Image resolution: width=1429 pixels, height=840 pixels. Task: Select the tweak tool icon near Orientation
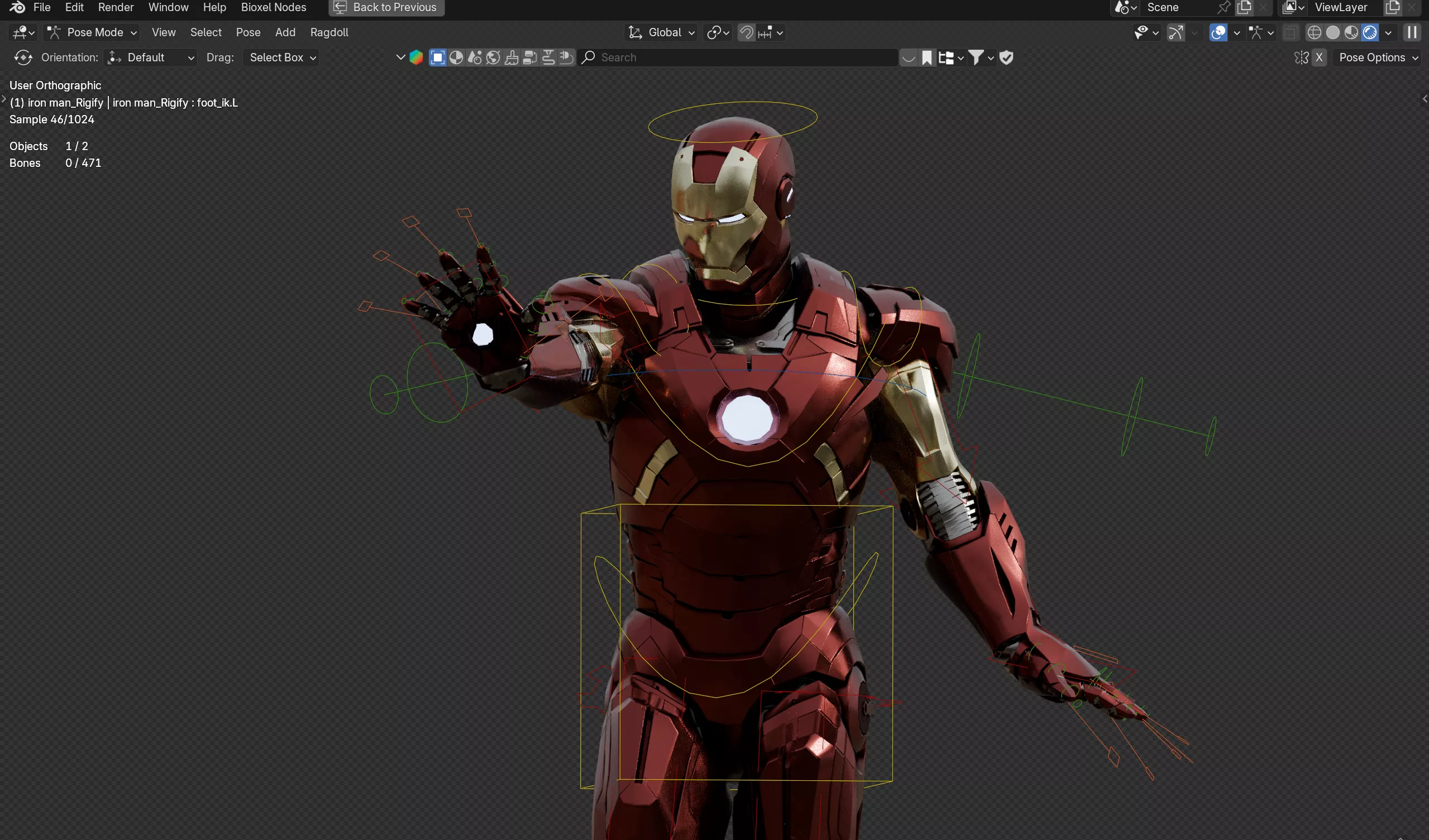23,57
